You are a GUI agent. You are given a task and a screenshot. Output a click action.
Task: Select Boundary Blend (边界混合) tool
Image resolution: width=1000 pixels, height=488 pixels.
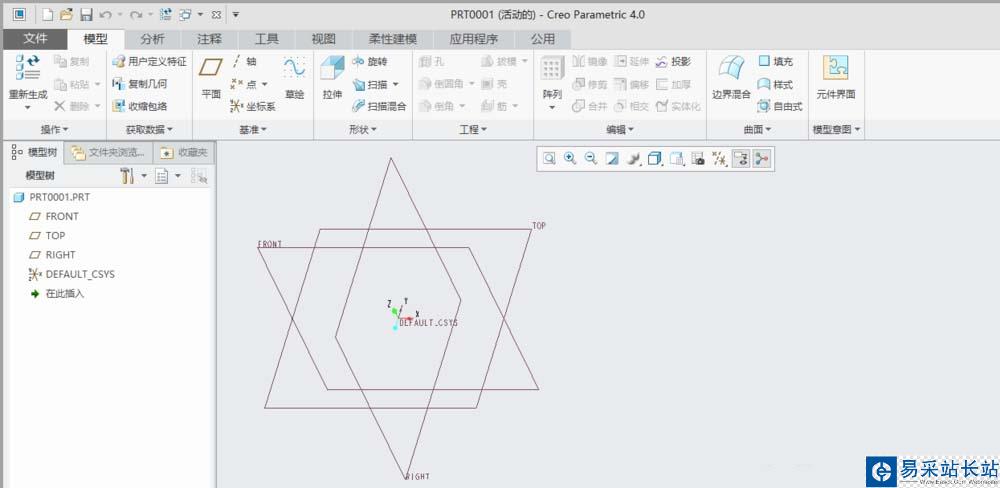pos(731,78)
